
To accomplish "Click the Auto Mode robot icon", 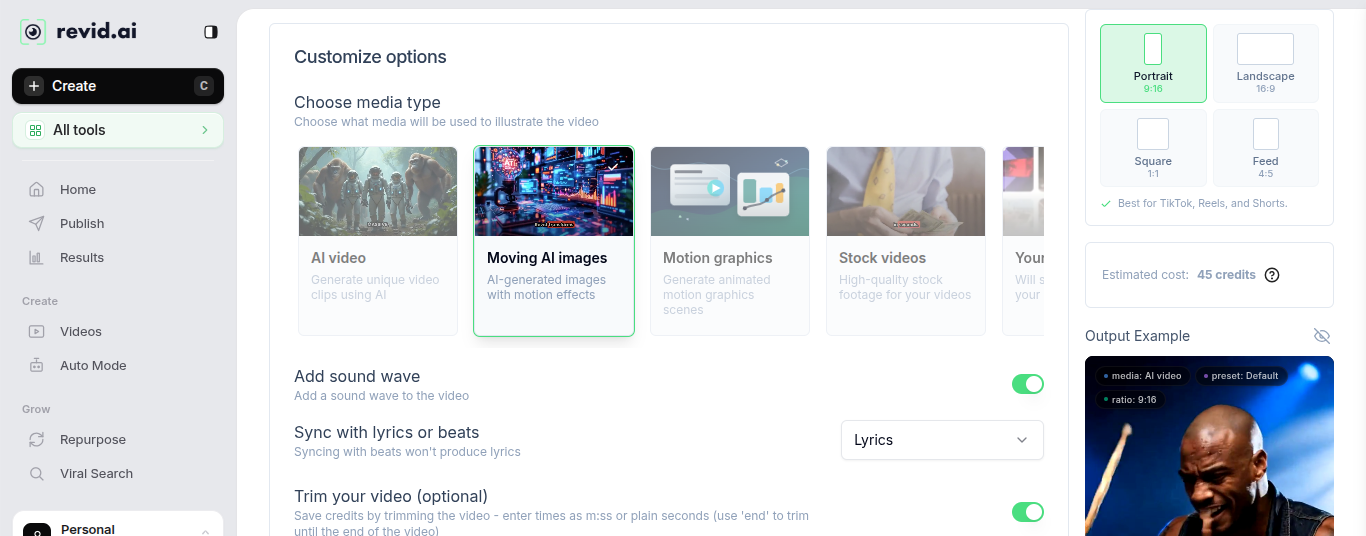I will (37, 366).
